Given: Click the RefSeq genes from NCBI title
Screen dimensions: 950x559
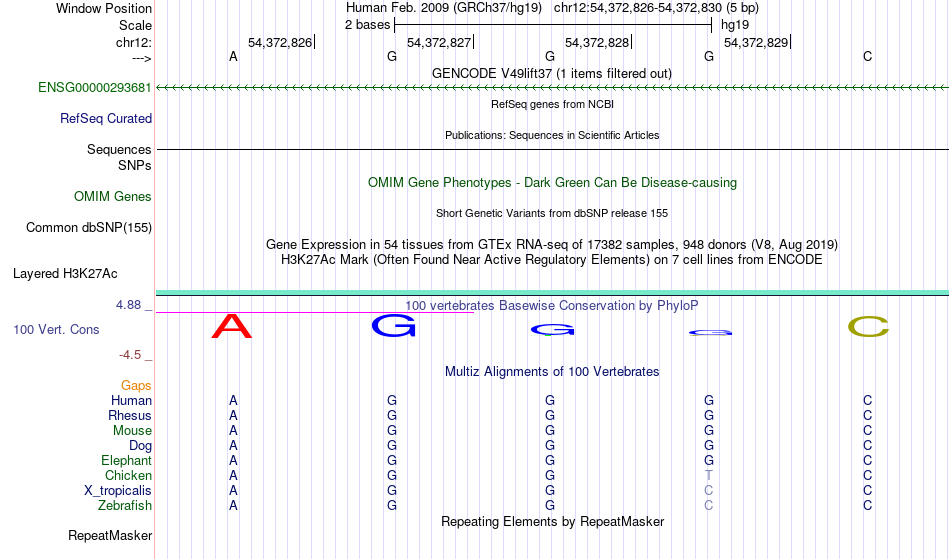Looking at the screenshot, I should (552, 104).
